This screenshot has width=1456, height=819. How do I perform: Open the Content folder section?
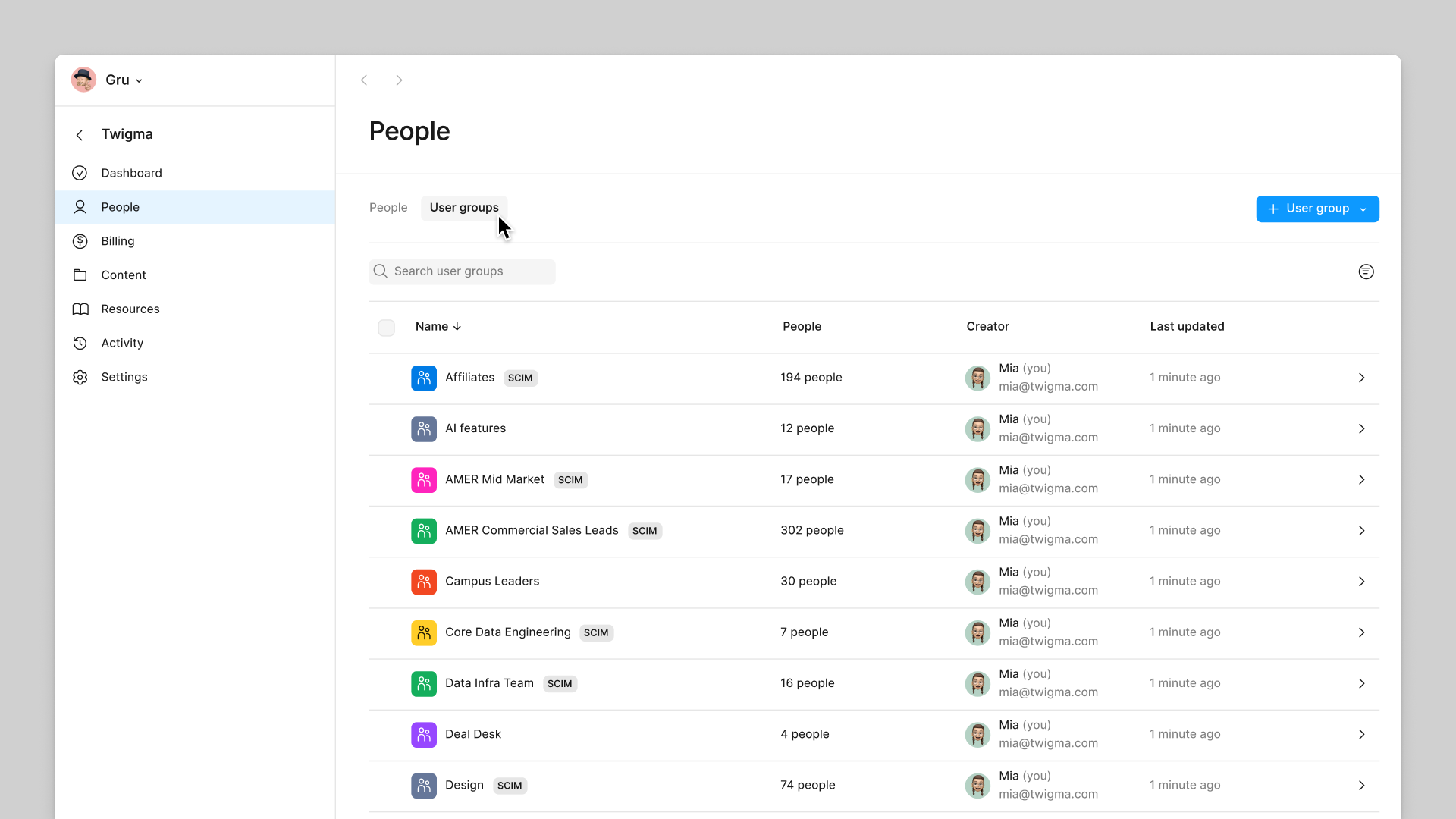coord(124,275)
